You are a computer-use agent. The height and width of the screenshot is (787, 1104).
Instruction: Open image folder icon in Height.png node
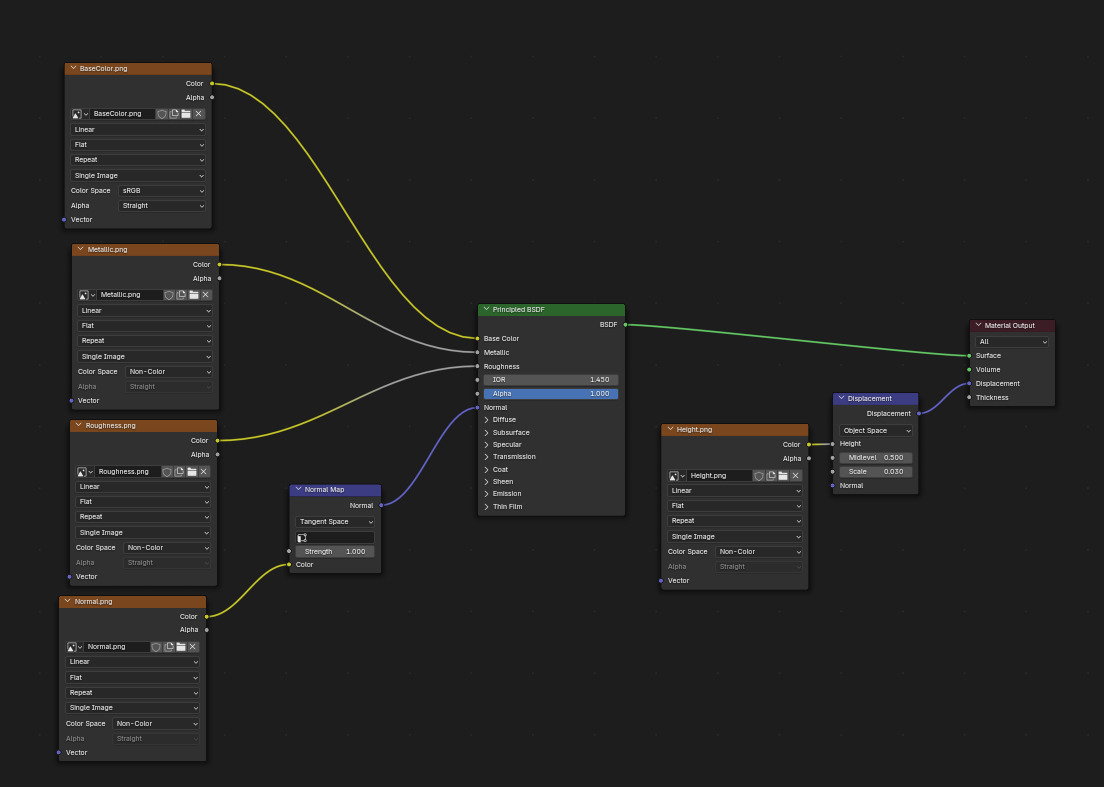click(783, 476)
